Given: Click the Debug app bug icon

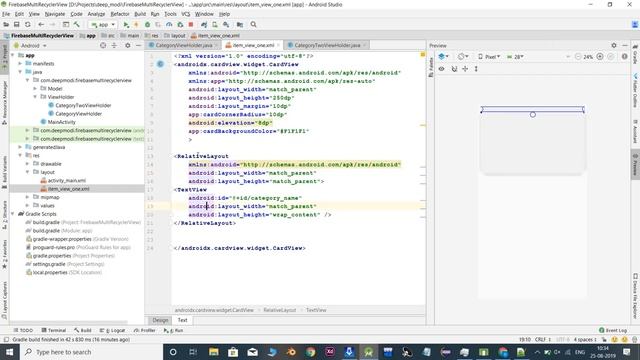Looking at the screenshot, I should [147, 25].
